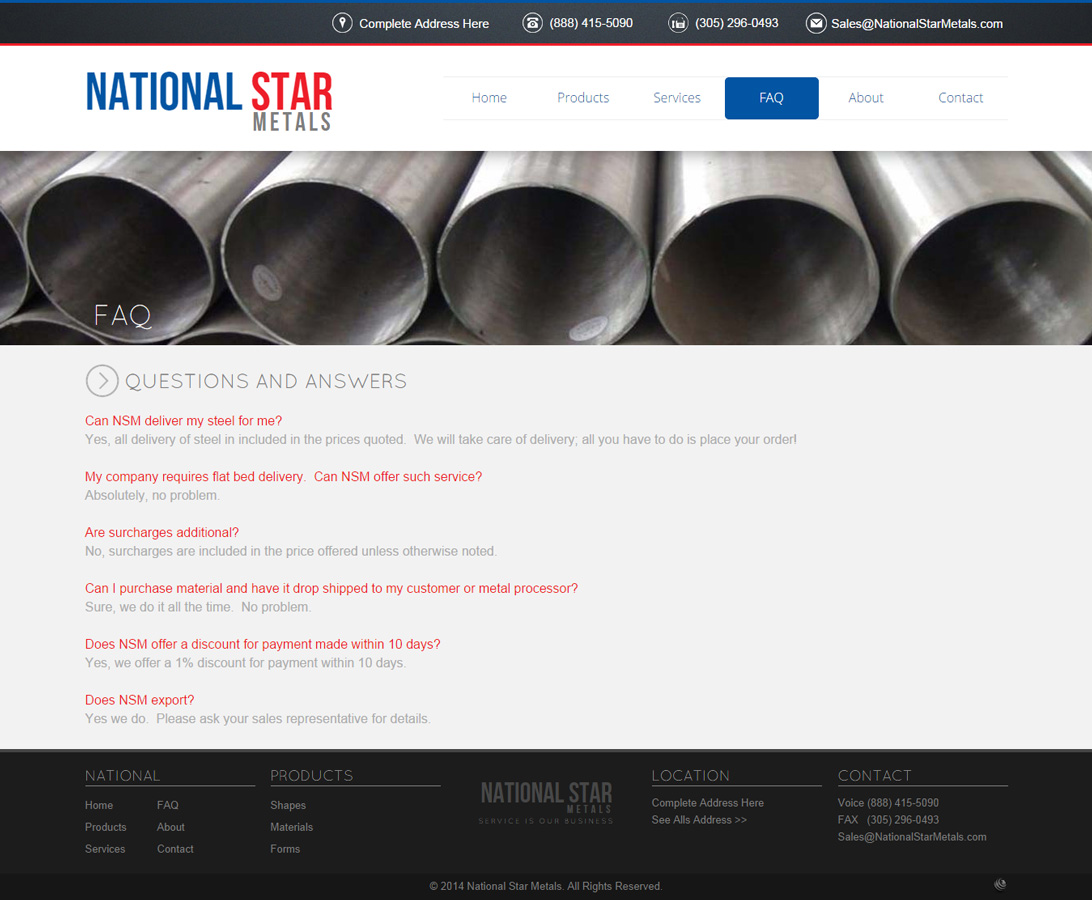Click the footer Services link

click(x=105, y=849)
